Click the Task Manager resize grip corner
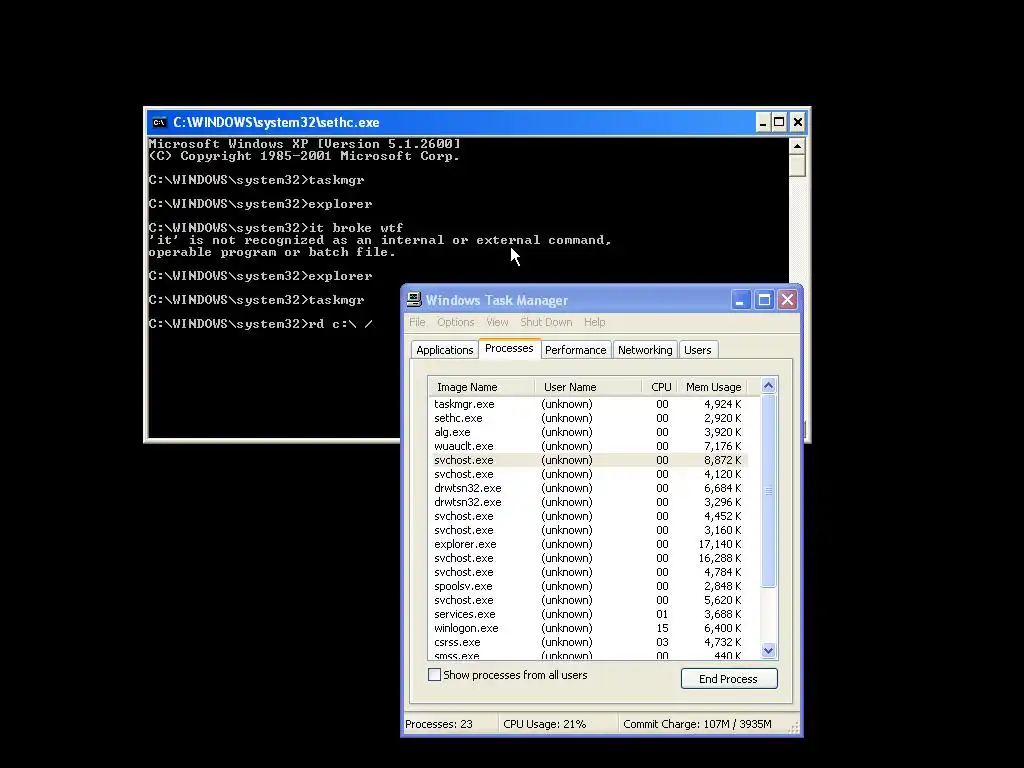Screen dimensions: 1024x768 (794, 728)
